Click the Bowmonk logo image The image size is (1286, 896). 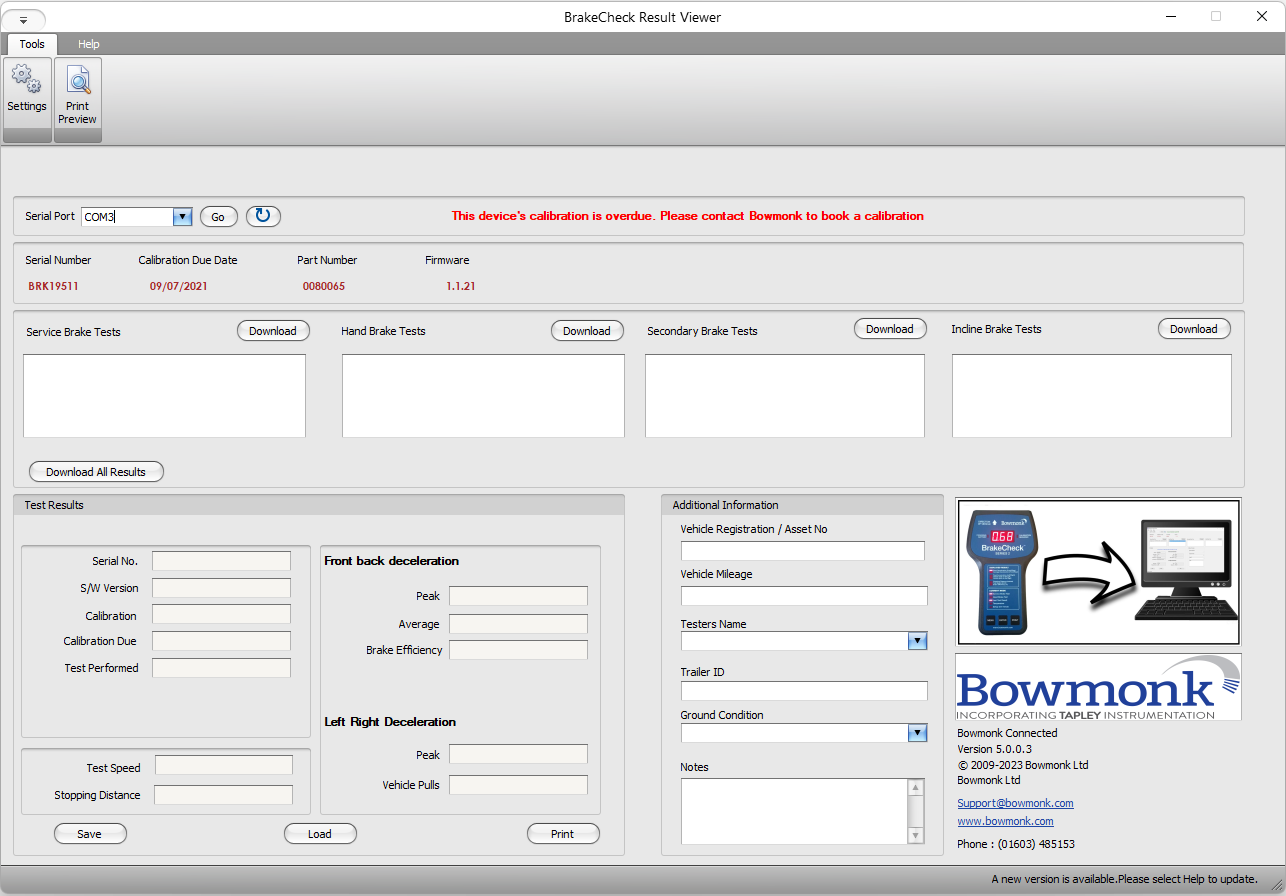[1098, 687]
